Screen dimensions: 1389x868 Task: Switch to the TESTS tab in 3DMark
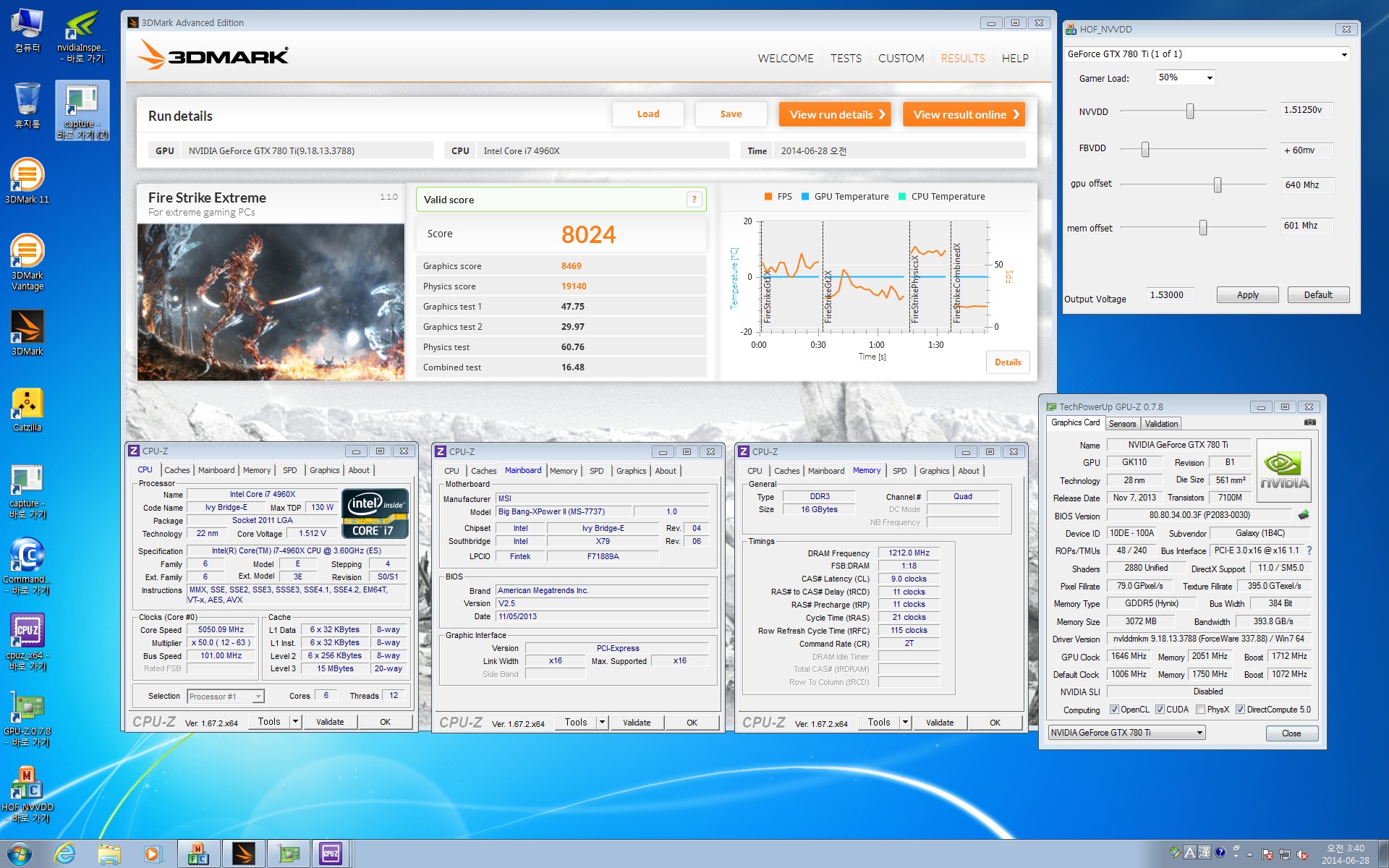tap(846, 59)
